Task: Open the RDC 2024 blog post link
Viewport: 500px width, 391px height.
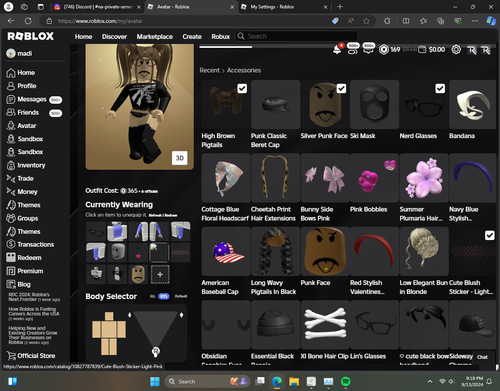Action: click(34, 297)
